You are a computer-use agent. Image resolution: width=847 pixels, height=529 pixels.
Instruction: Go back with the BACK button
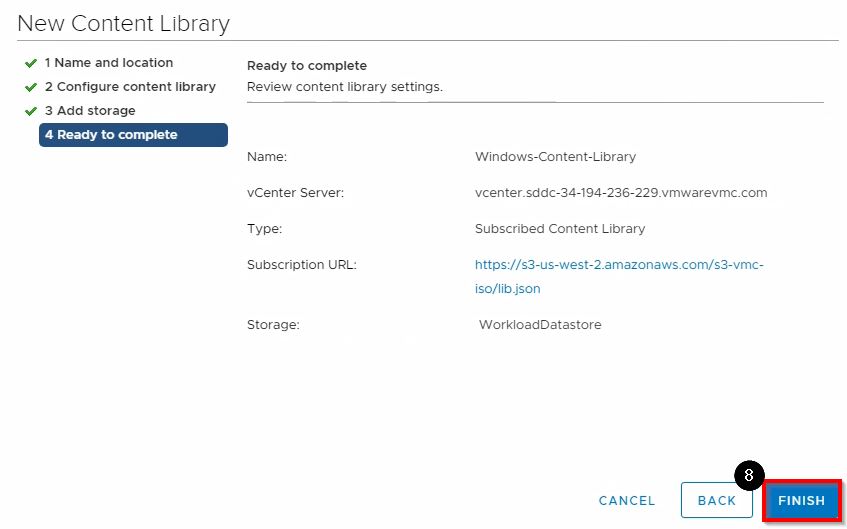pyautogui.click(x=716, y=501)
